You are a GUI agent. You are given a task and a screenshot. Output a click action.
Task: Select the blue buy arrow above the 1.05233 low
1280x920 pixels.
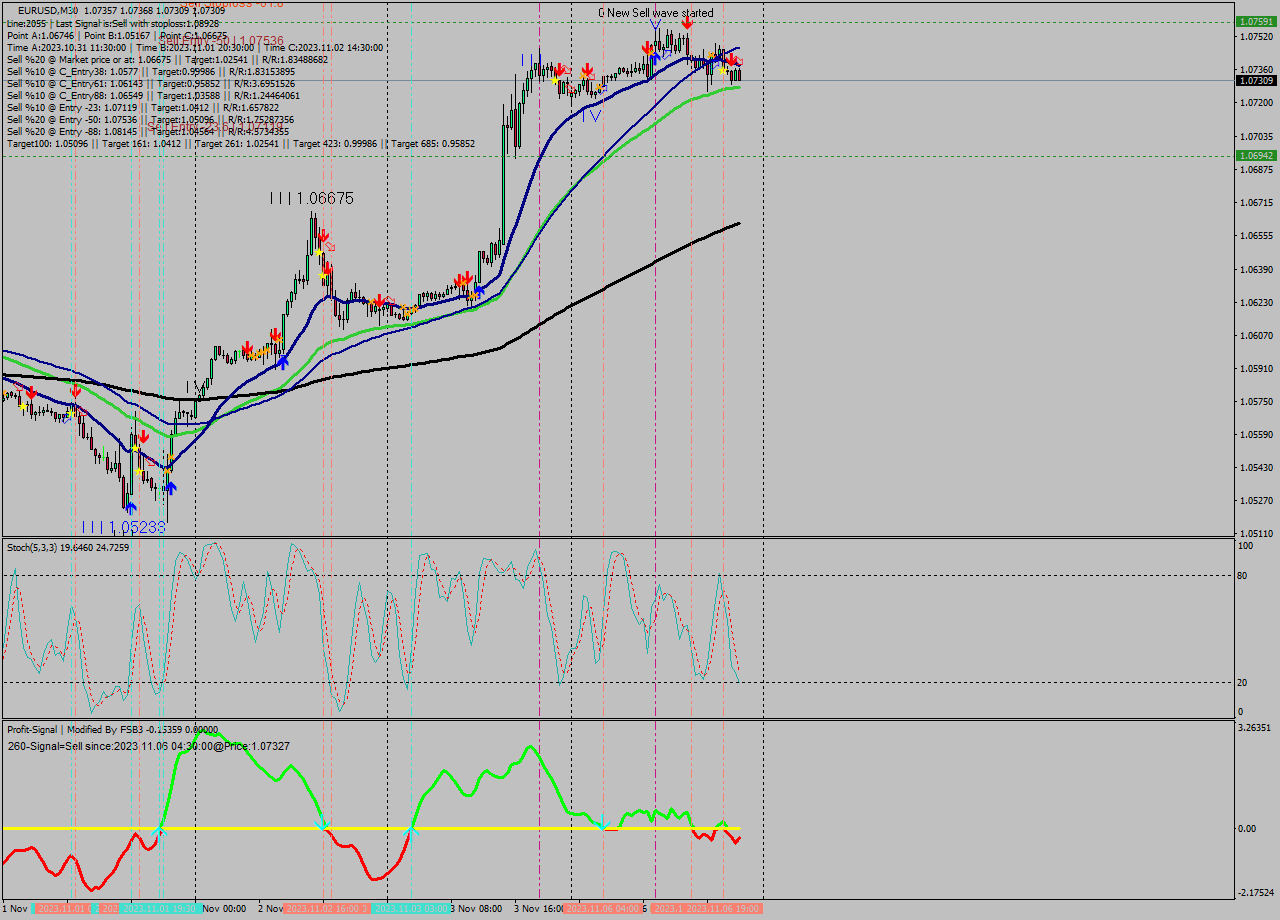(x=131, y=508)
